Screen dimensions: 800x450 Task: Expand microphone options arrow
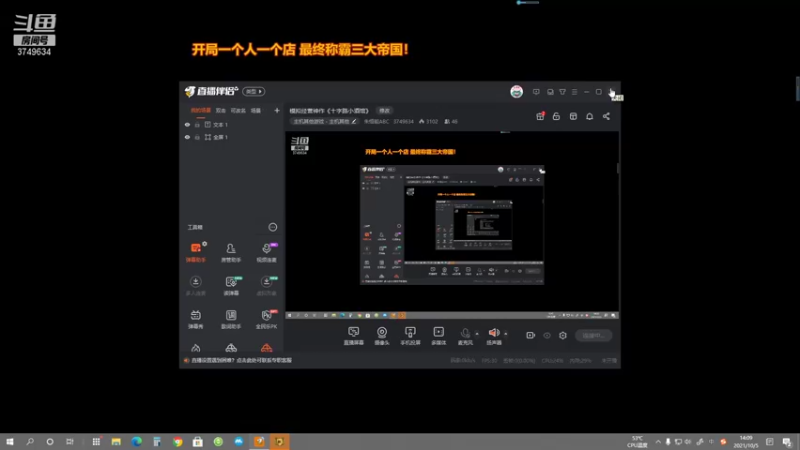tap(477, 334)
